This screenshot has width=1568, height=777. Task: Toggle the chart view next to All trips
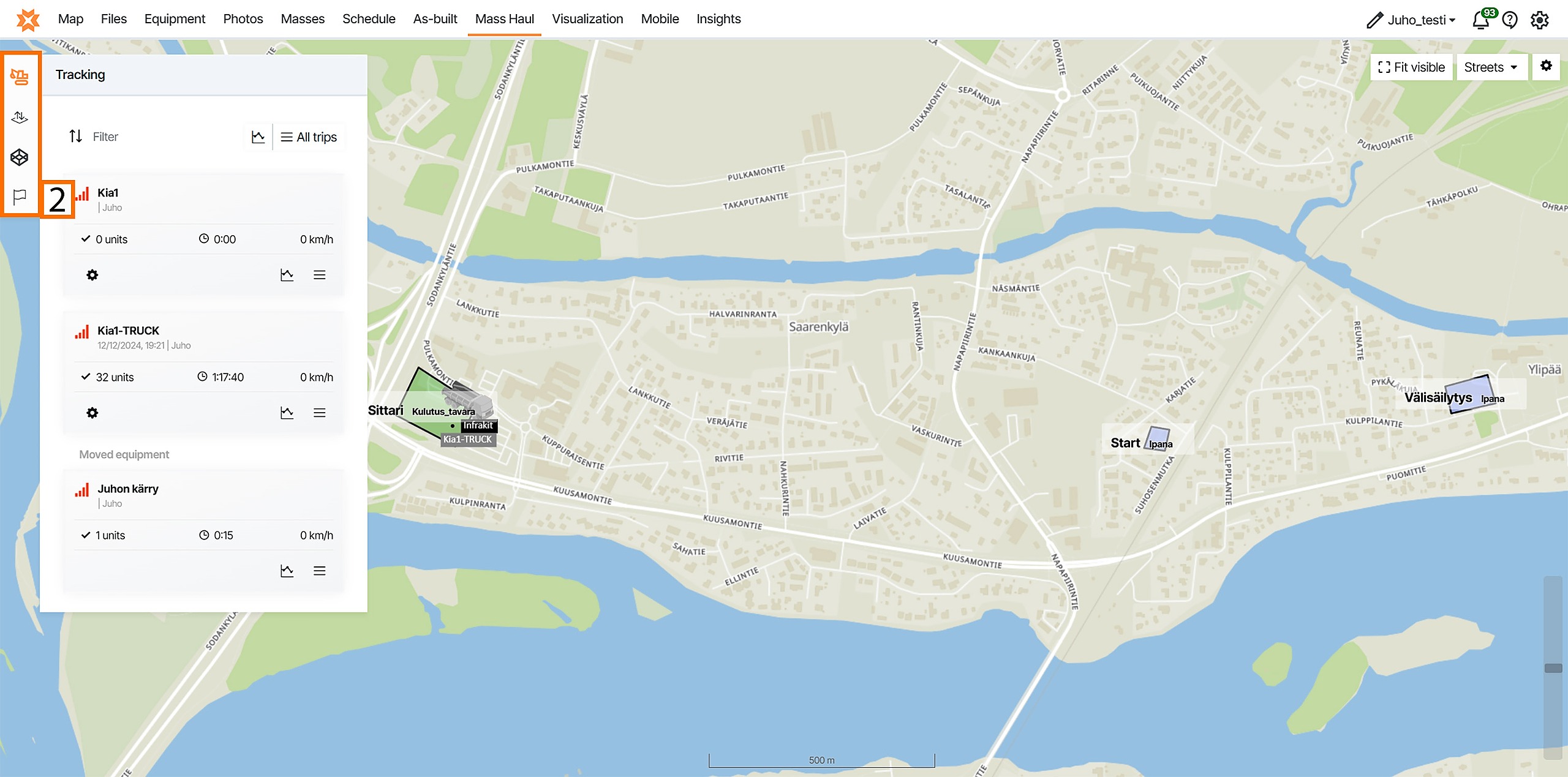pos(258,137)
